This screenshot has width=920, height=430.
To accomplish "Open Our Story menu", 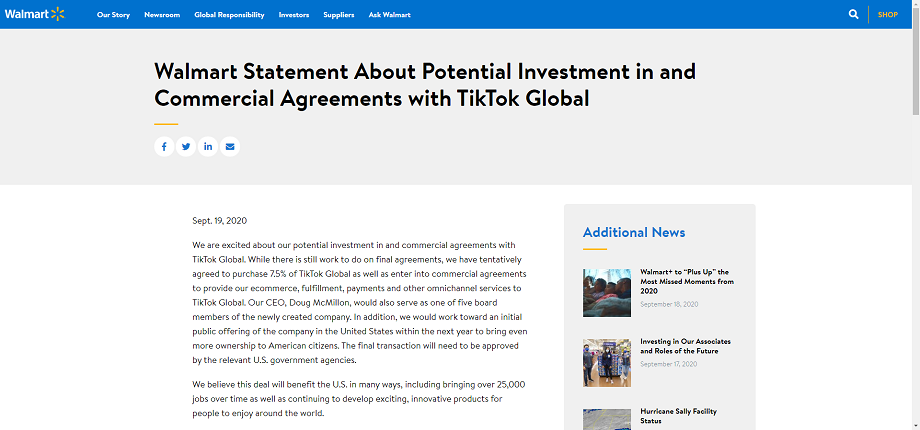I will pos(113,15).
